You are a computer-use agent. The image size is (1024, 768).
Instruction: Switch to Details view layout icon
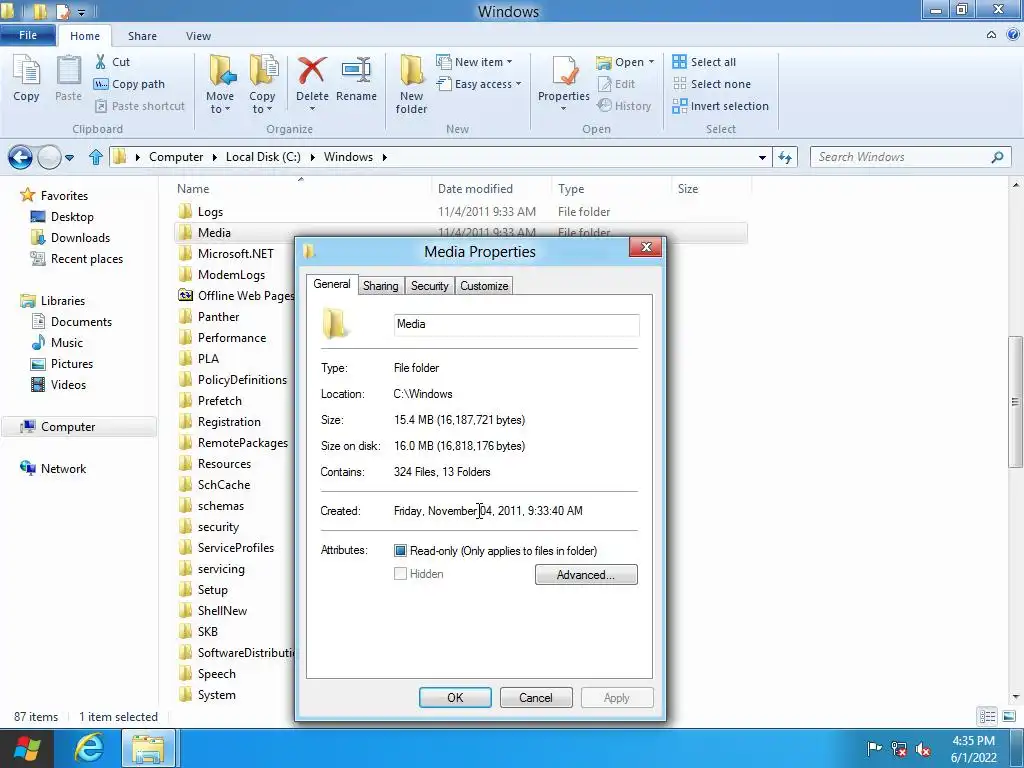click(987, 716)
